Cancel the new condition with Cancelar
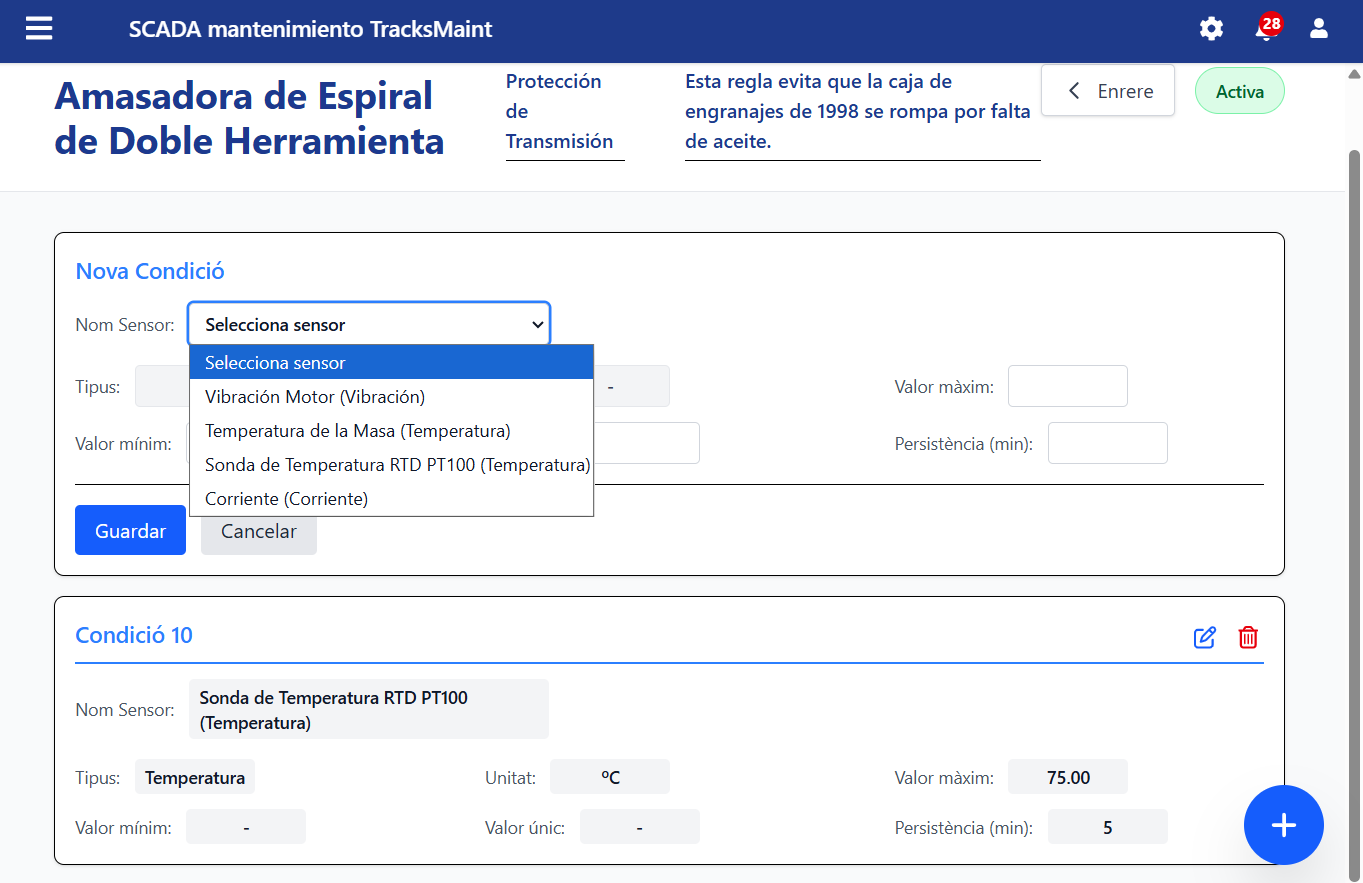This screenshot has width=1363, height=883. click(258, 531)
